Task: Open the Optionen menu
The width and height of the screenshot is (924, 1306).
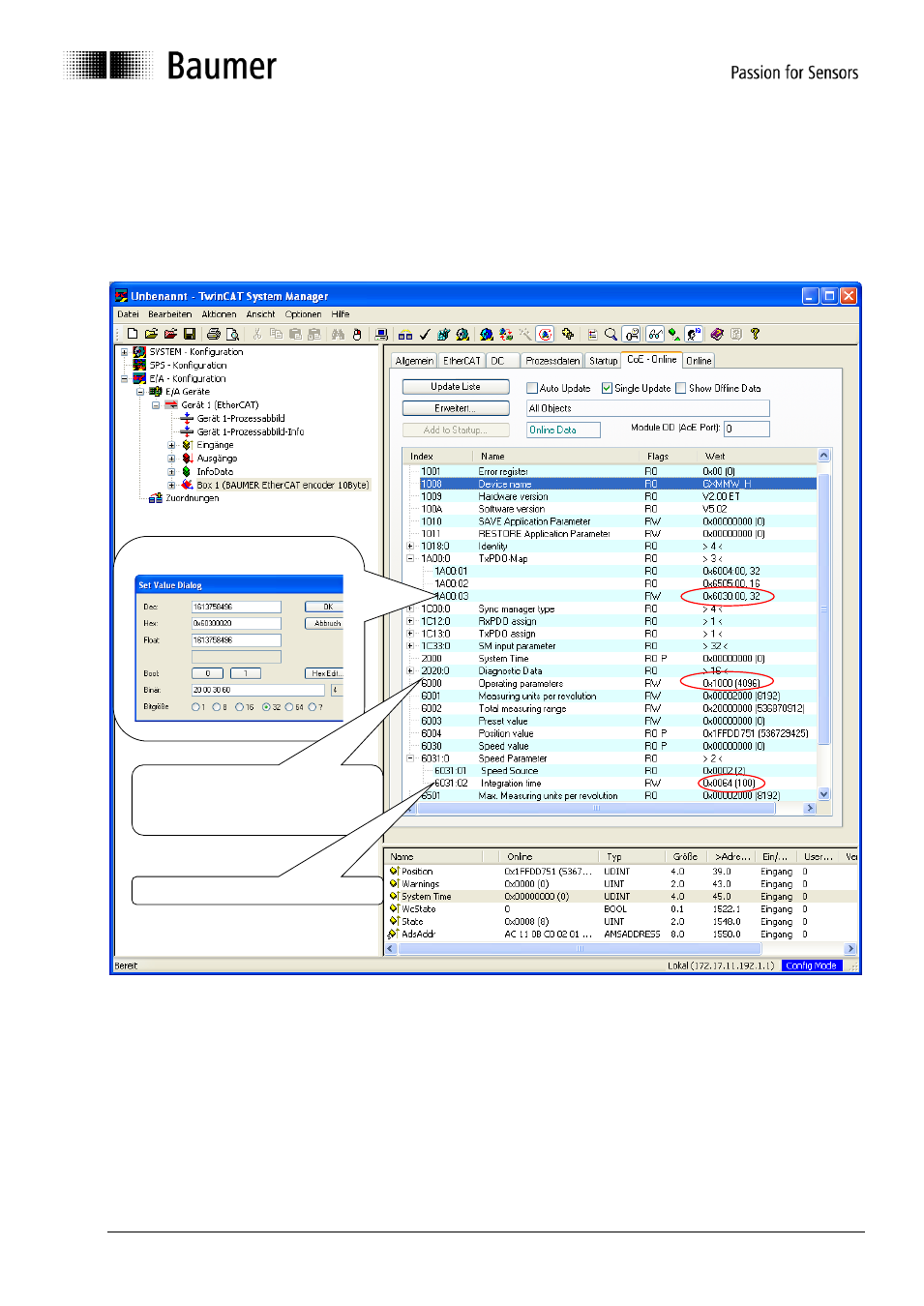Action: pyautogui.click(x=303, y=314)
